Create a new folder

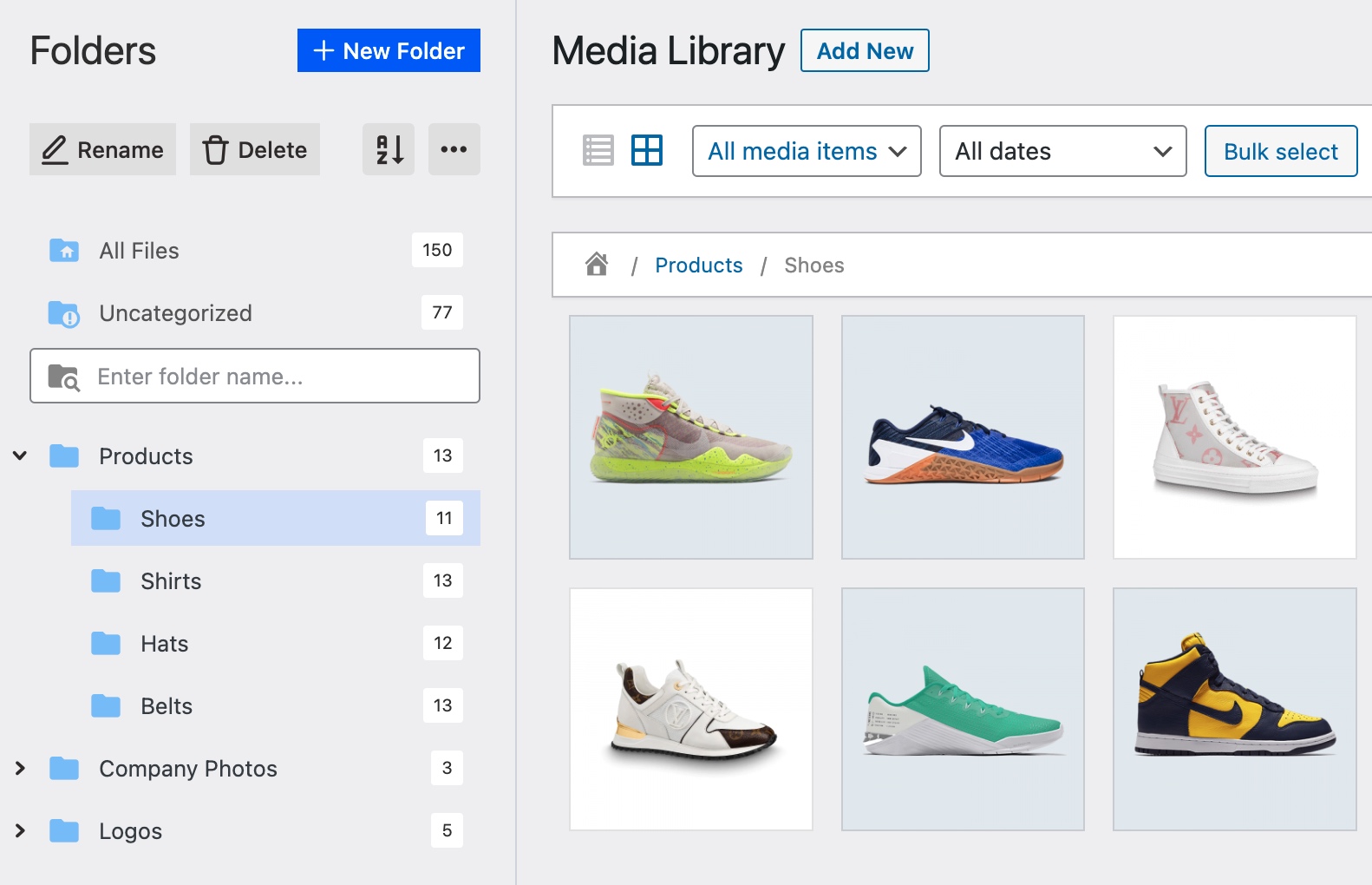[389, 50]
